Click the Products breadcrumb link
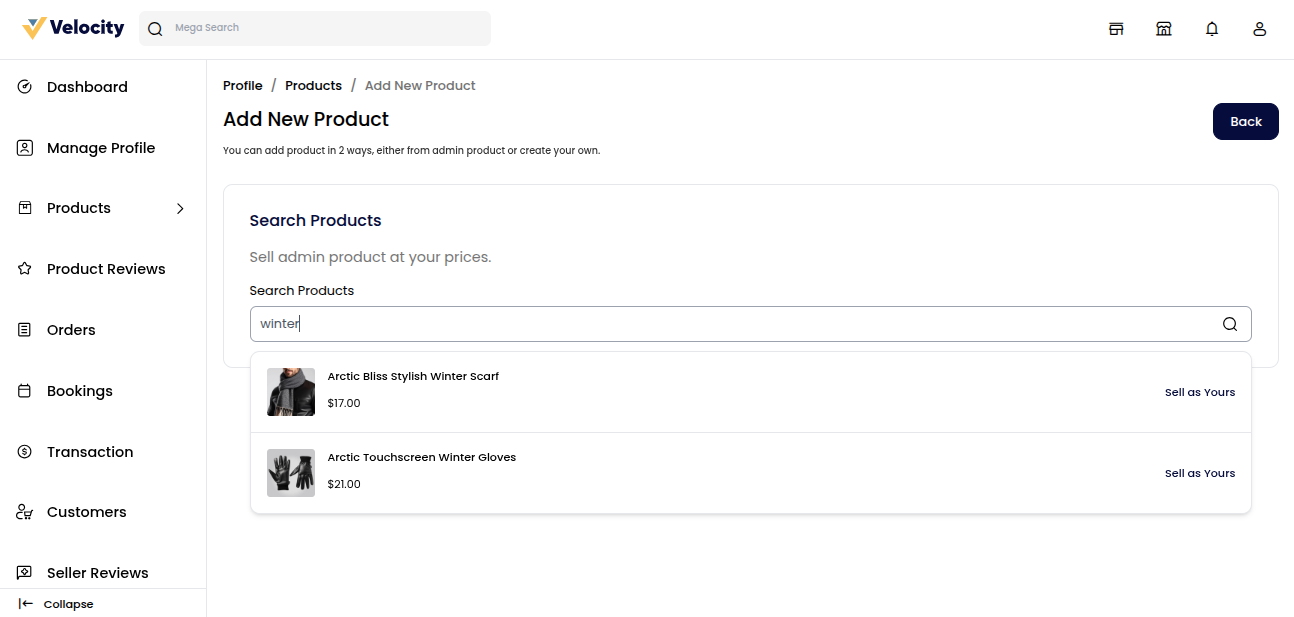 coord(313,86)
